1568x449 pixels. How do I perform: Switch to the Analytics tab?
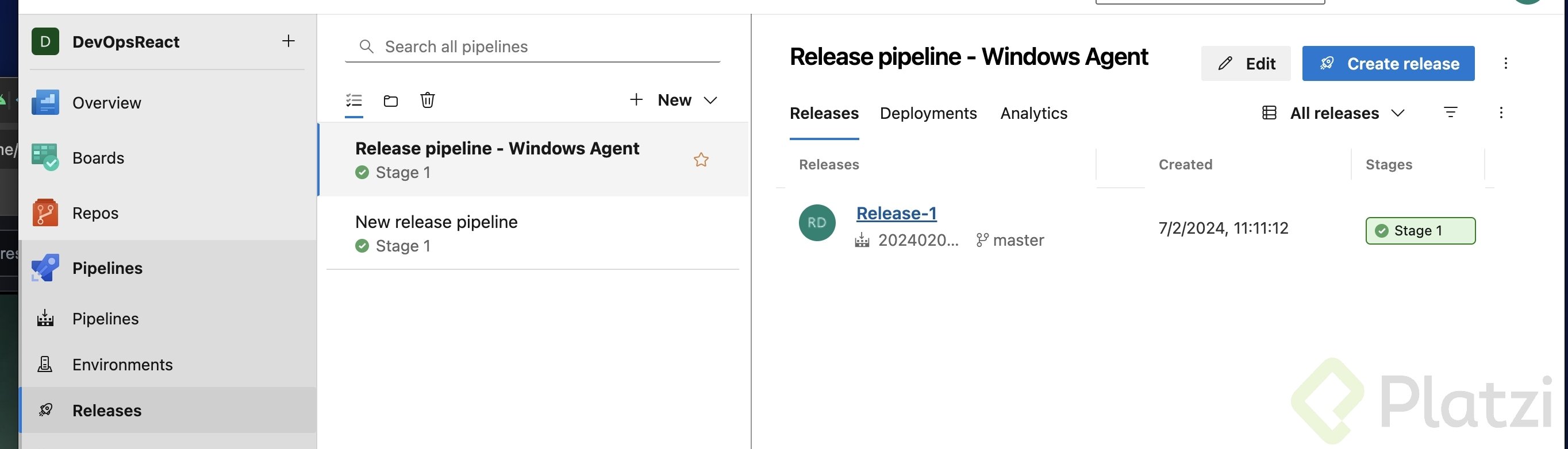[1033, 113]
